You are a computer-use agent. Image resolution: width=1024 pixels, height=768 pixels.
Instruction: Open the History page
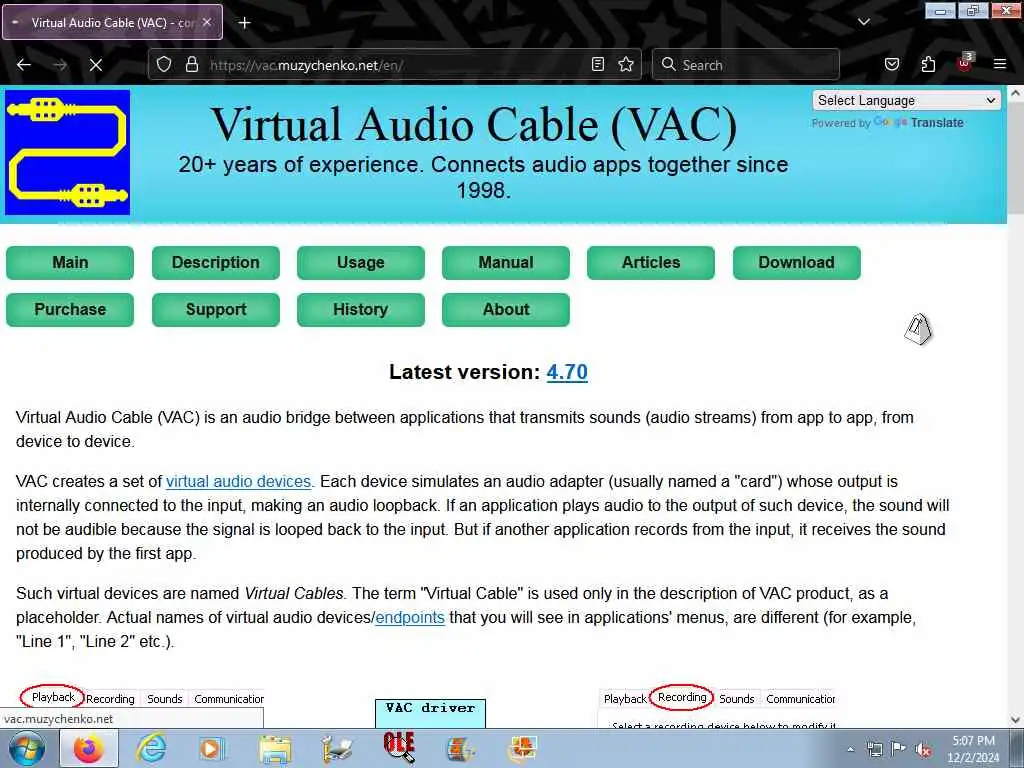click(x=360, y=310)
